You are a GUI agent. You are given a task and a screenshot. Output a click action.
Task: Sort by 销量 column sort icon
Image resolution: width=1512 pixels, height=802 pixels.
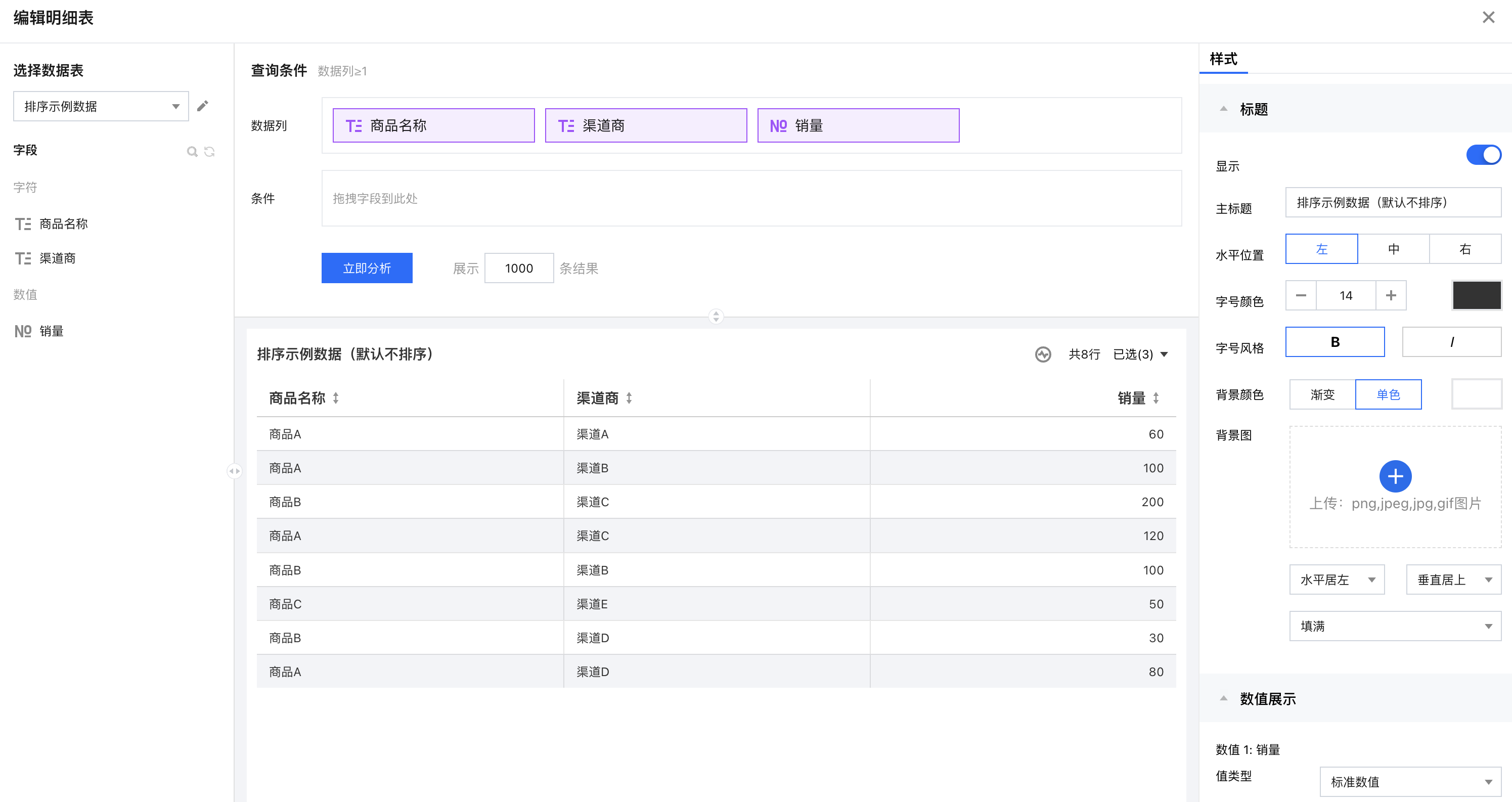[x=1155, y=398]
